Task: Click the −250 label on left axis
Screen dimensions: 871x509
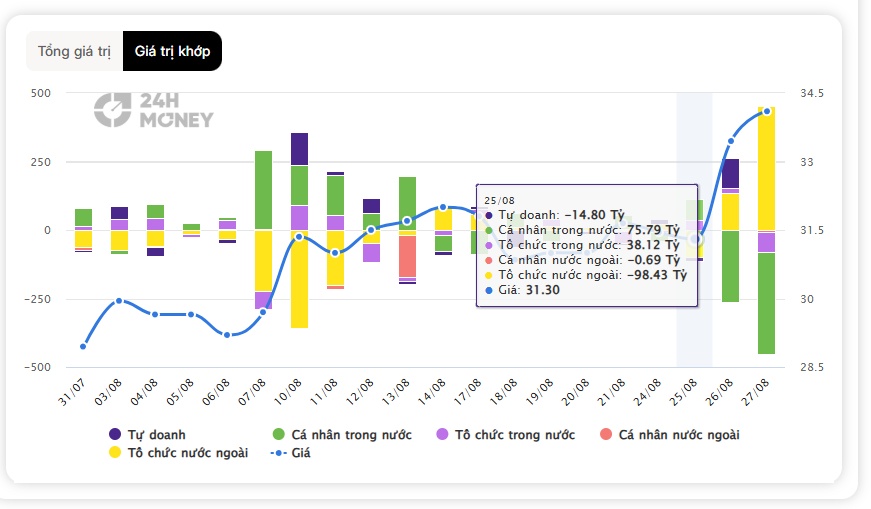Action: 37,299
